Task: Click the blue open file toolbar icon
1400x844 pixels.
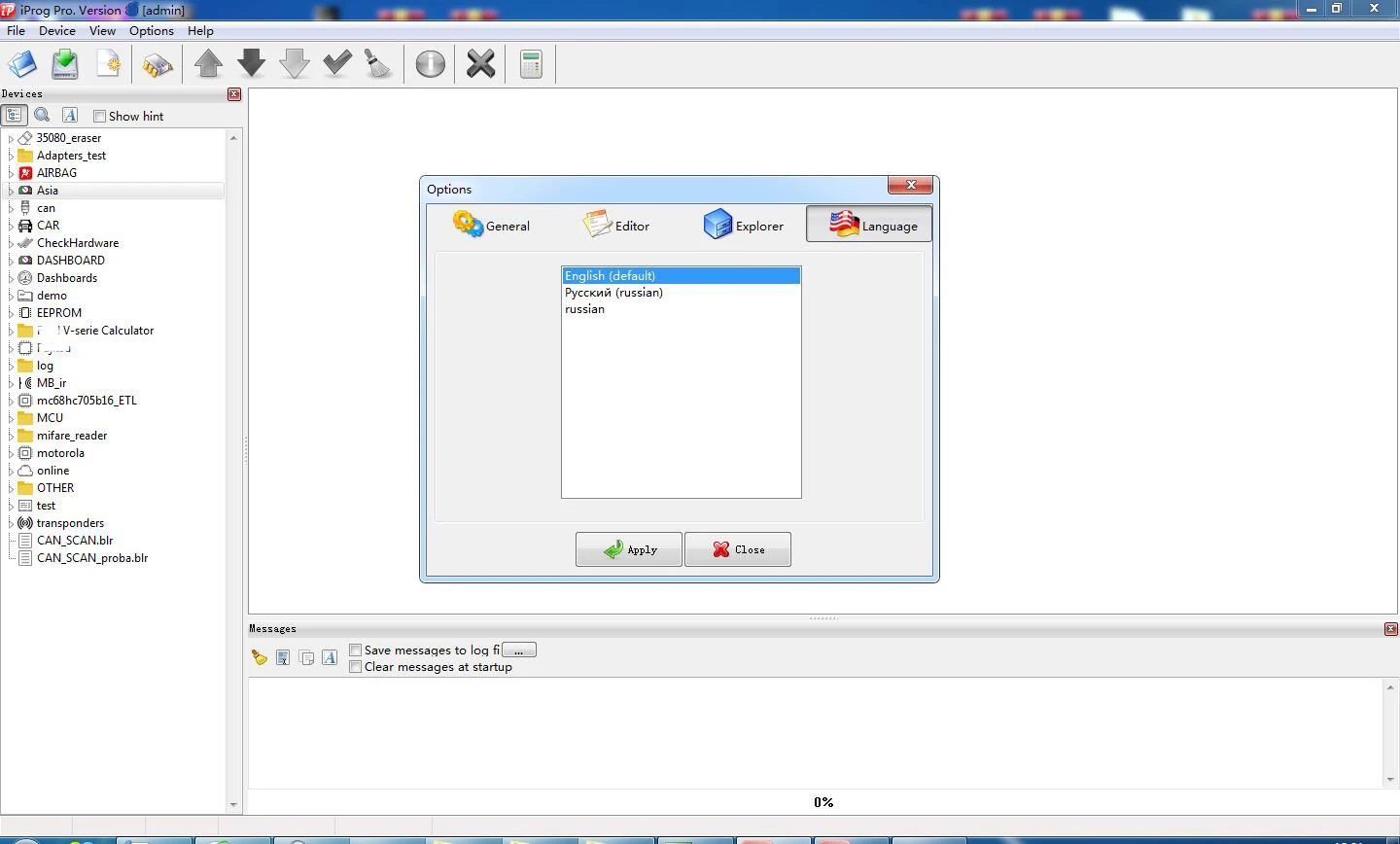Action: tap(22, 64)
